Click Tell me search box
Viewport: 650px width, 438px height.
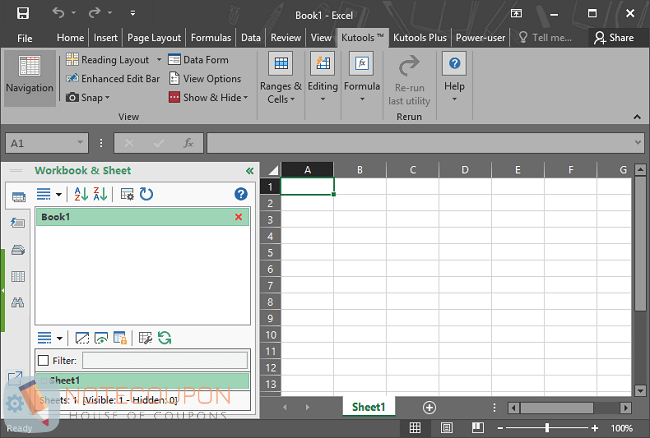click(x=546, y=38)
